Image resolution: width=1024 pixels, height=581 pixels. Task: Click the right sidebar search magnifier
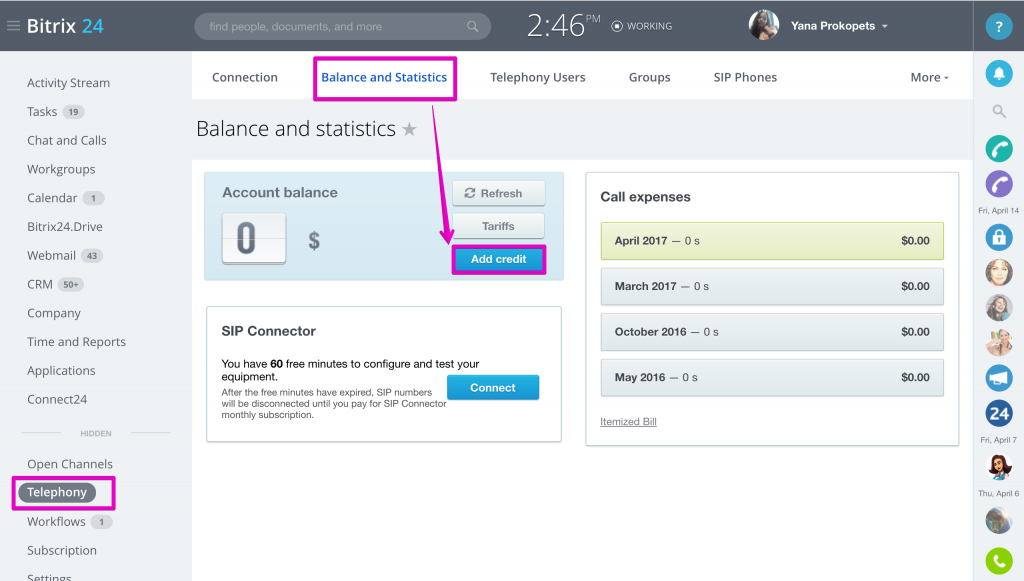[999, 112]
